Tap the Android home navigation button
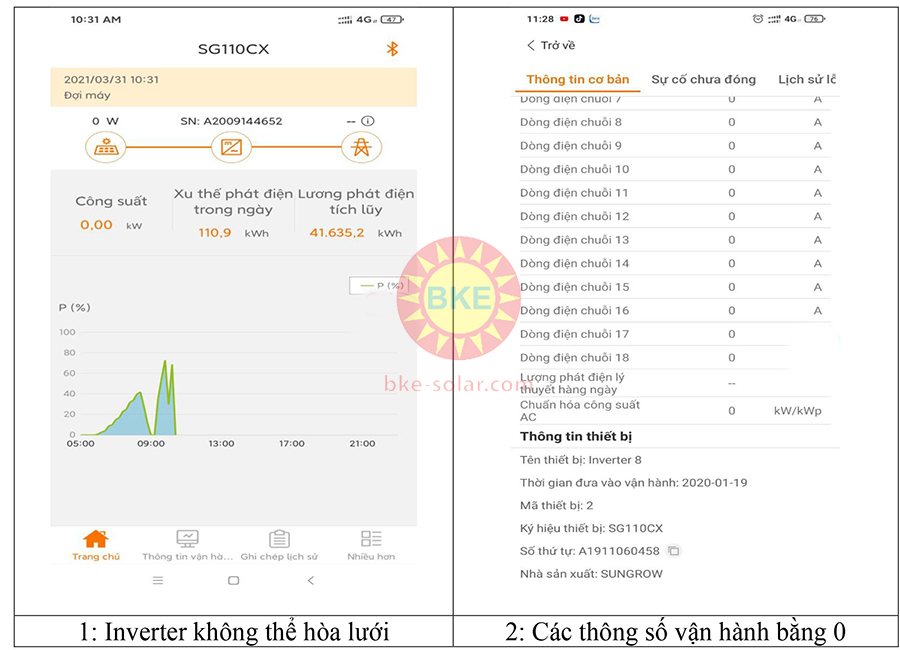Image resolution: width=900 pixels, height=650 pixels. [x=233, y=581]
